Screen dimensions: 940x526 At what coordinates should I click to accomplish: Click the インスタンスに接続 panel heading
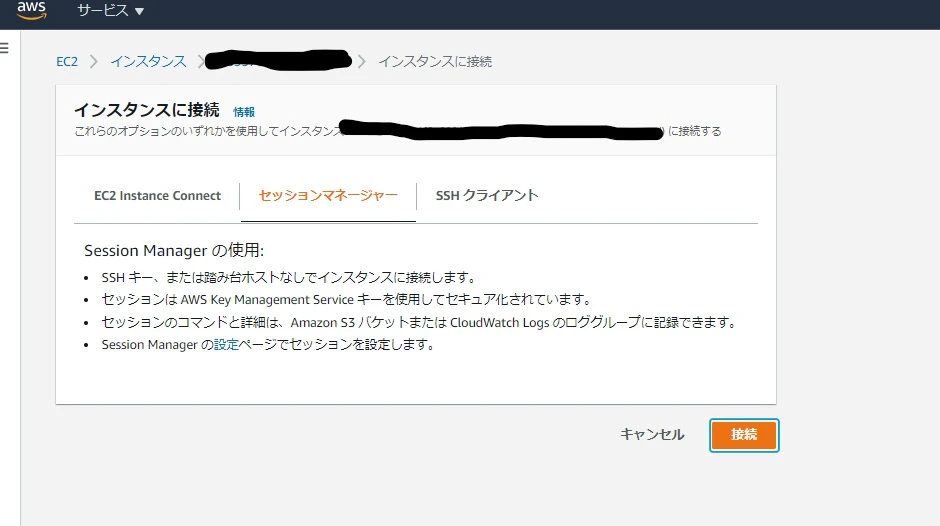click(146, 110)
